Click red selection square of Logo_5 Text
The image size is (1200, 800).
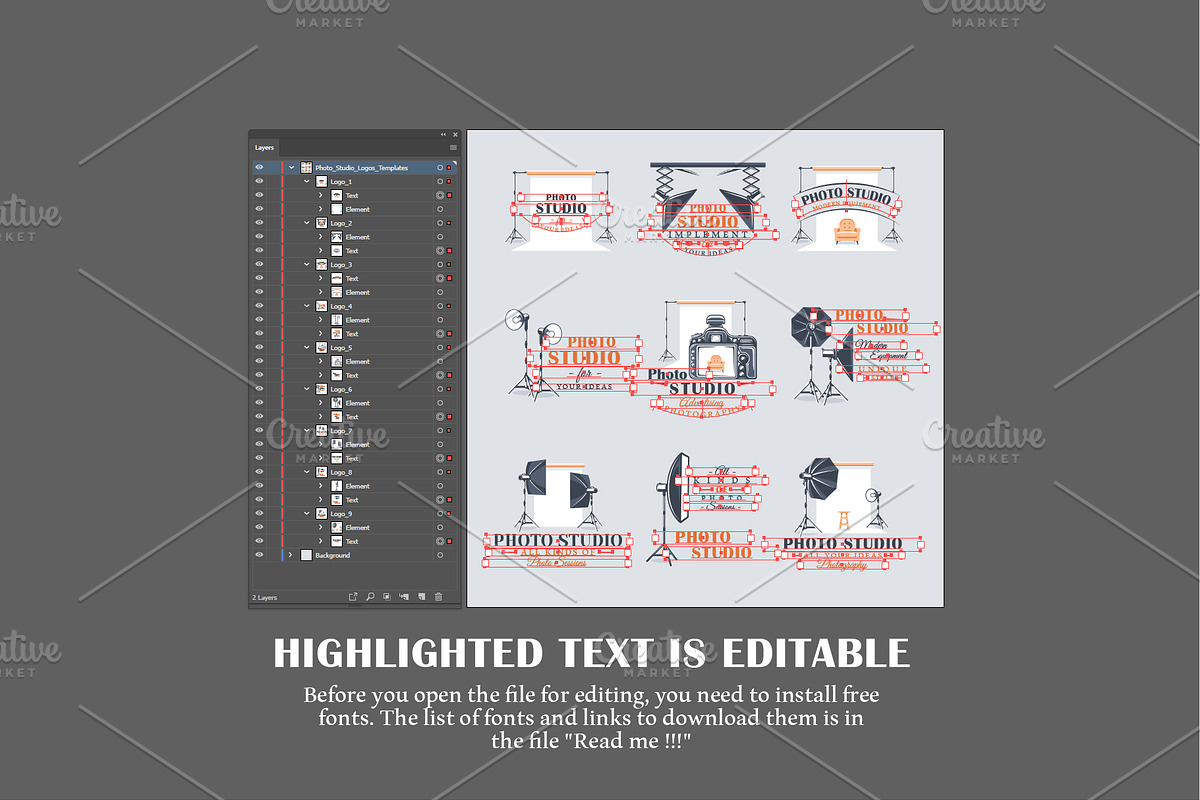[x=450, y=375]
